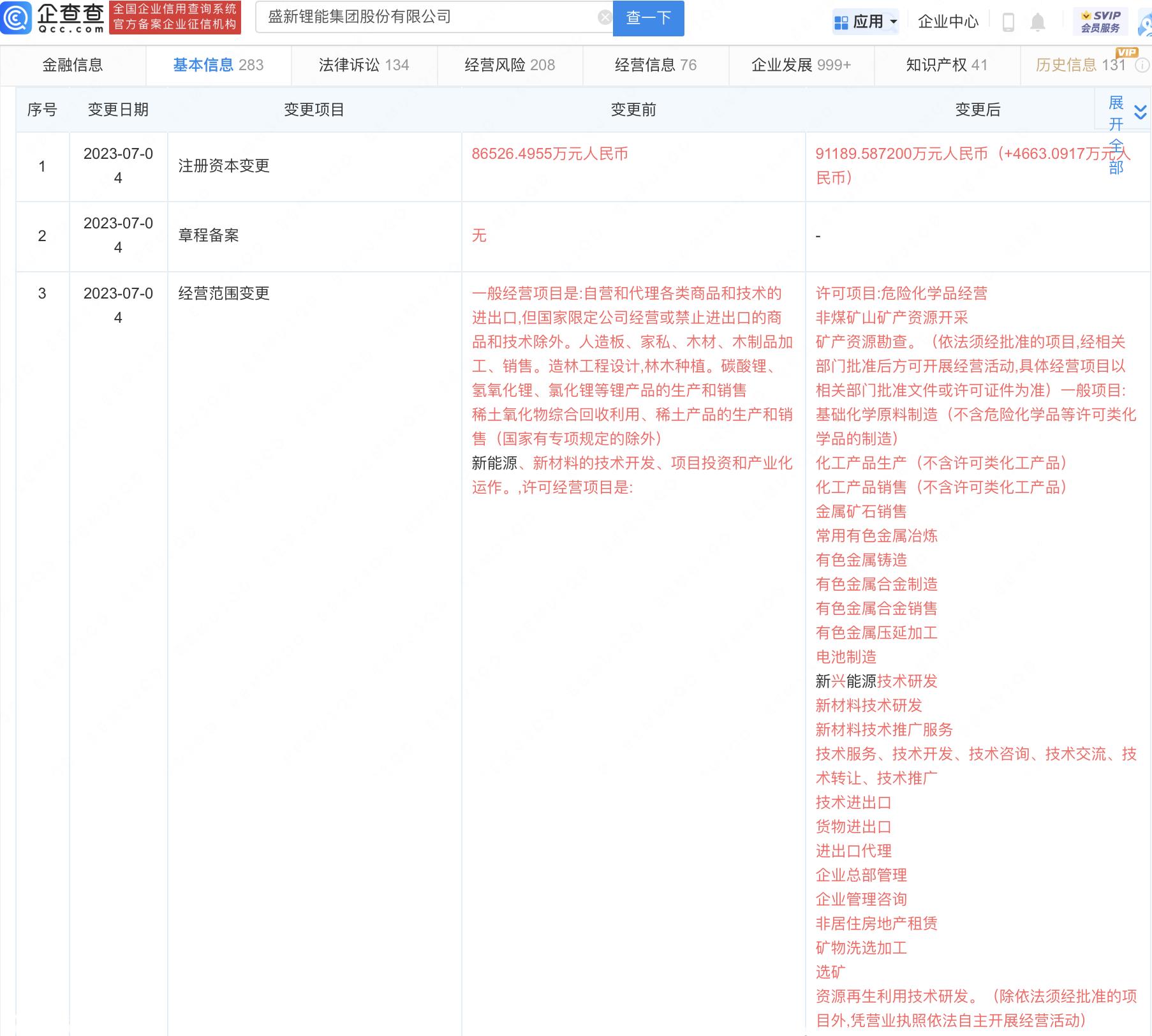Click the 企业总部管理 line
1152x1036 pixels.
tap(861, 875)
